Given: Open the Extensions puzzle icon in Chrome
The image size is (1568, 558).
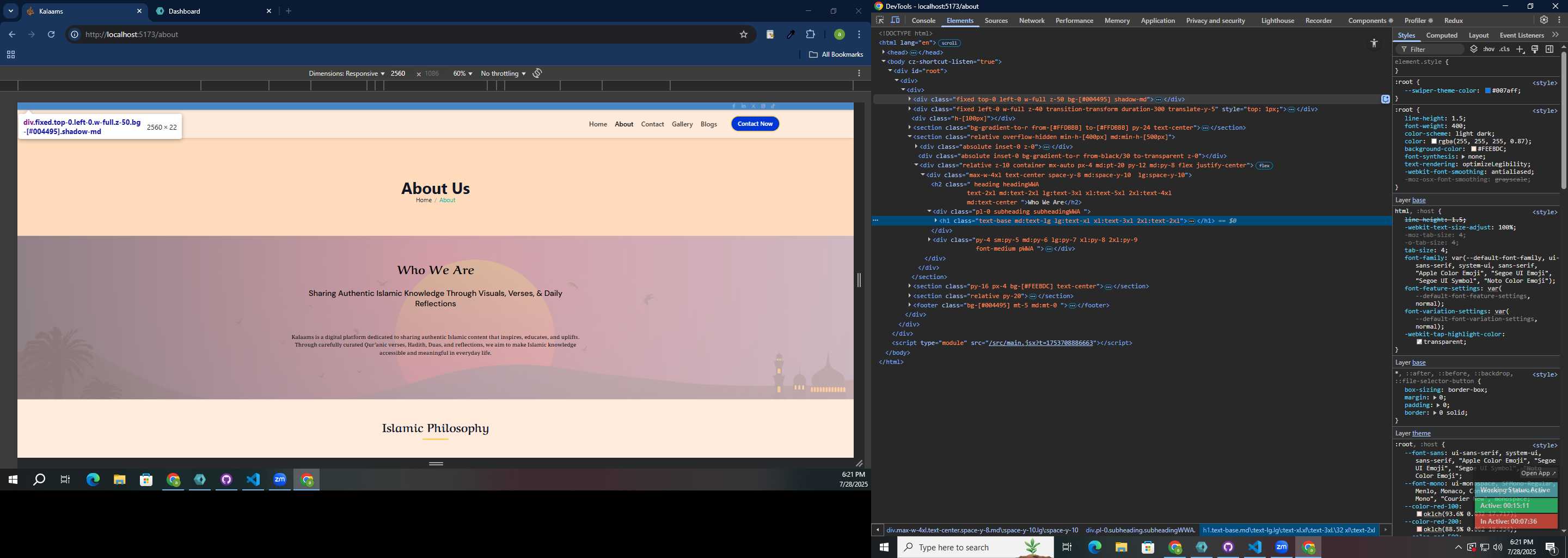Looking at the screenshot, I should (810, 35).
